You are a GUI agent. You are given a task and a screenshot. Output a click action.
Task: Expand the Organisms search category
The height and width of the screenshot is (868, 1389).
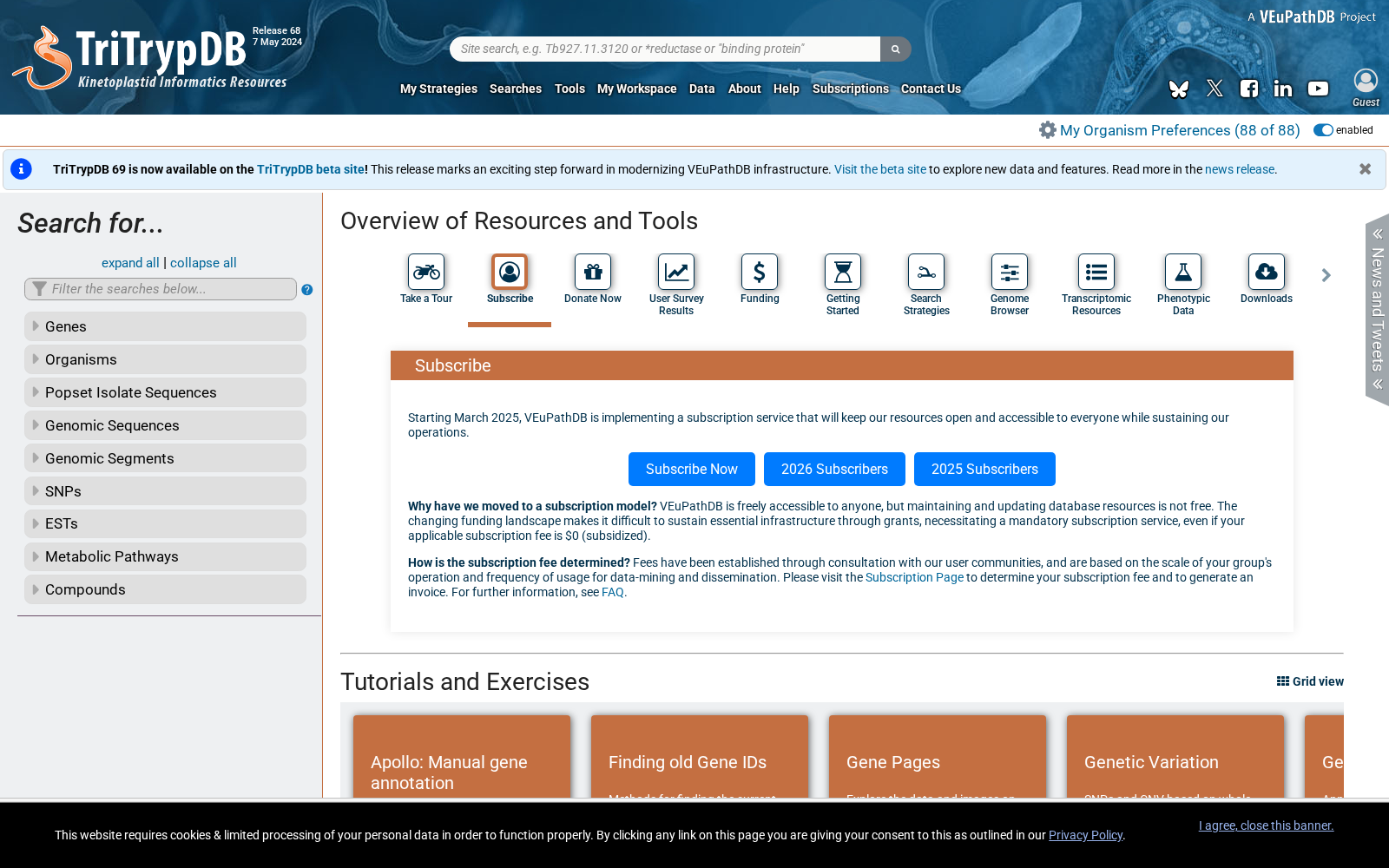(165, 359)
